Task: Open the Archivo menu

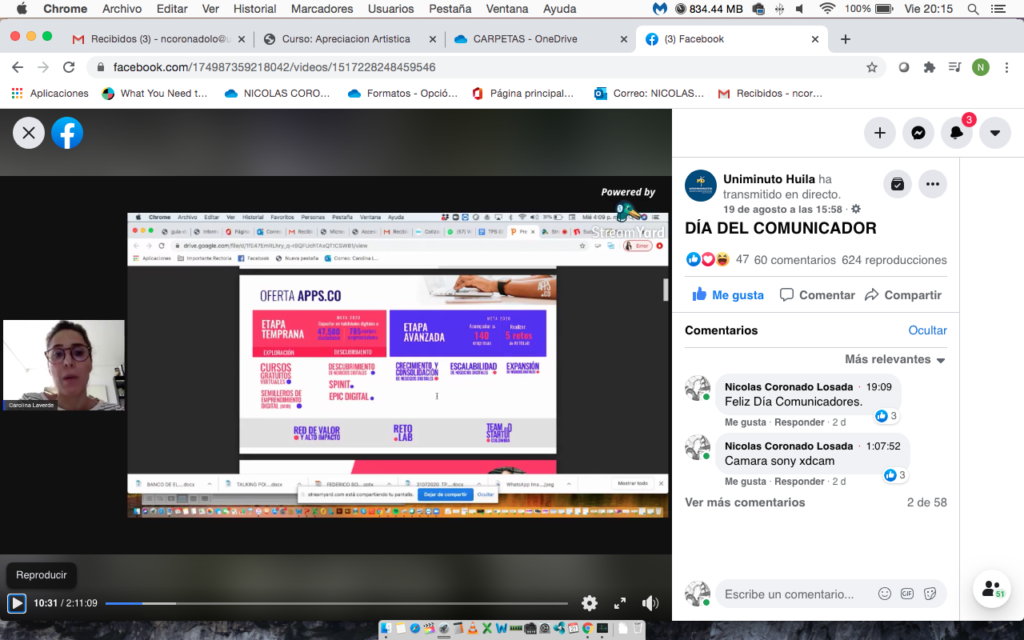Action: click(x=122, y=9)
